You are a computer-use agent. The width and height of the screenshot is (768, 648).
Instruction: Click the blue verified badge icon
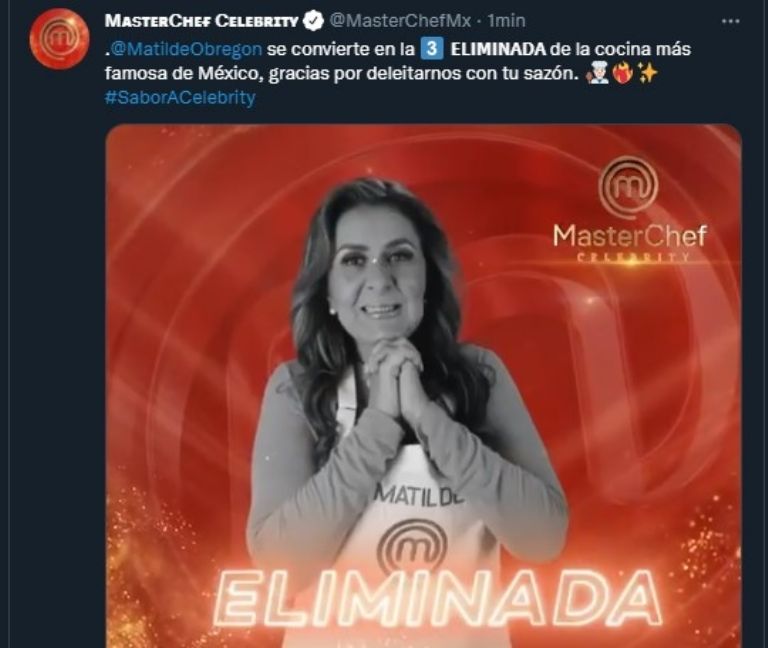click(x=313, y=21)
